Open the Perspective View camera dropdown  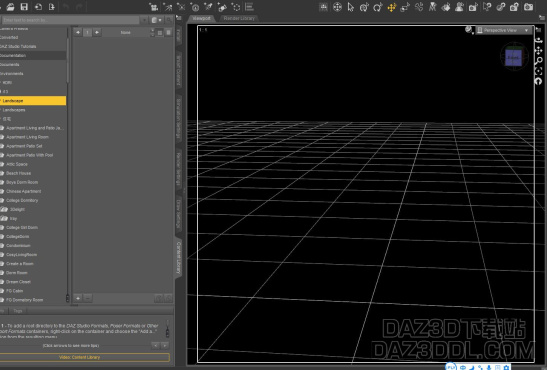[504, 30]
